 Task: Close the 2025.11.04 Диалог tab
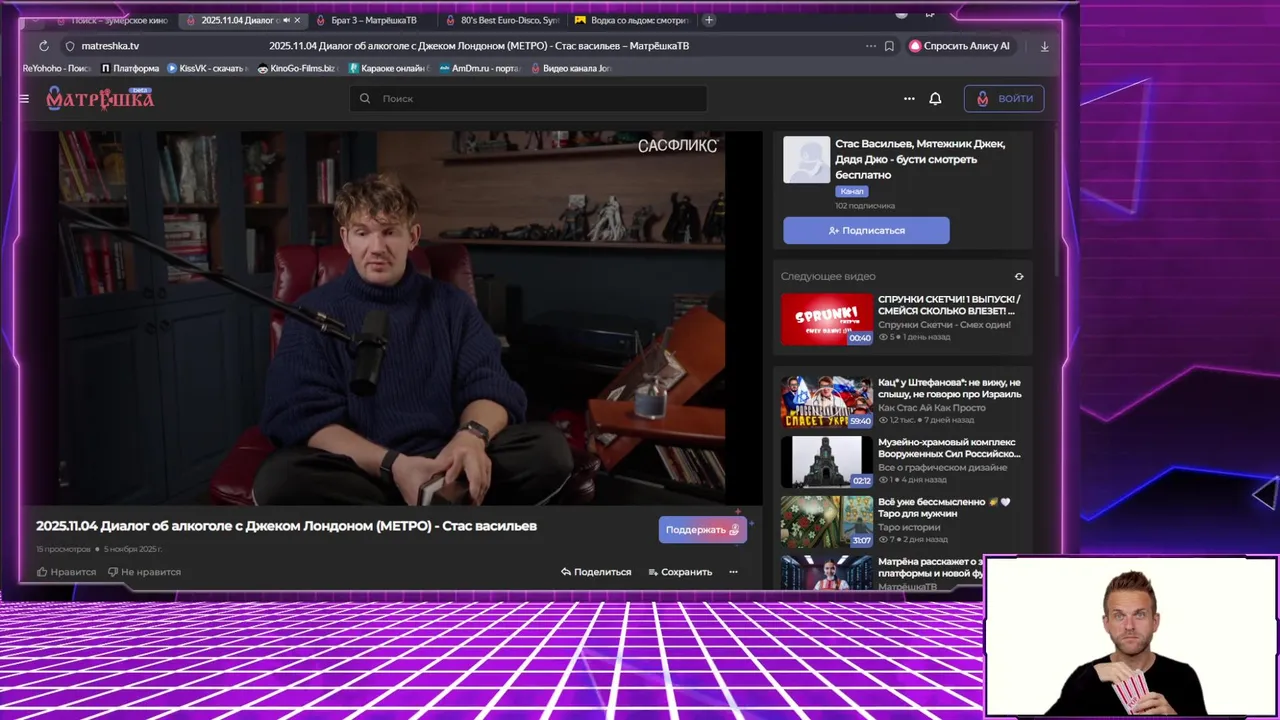click(297, 20)
